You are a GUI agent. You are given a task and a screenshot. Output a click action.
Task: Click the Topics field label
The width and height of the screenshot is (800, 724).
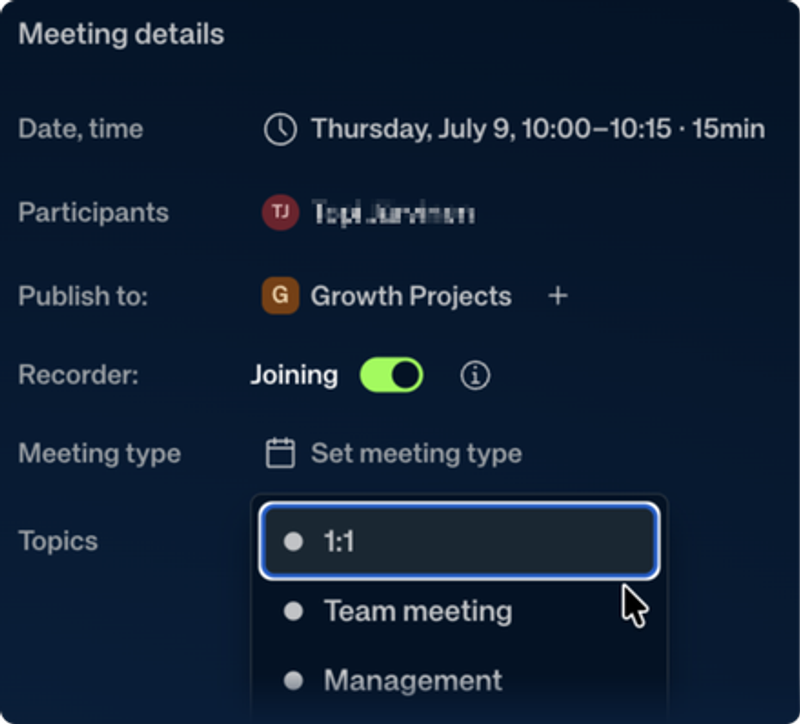point(58,541)
